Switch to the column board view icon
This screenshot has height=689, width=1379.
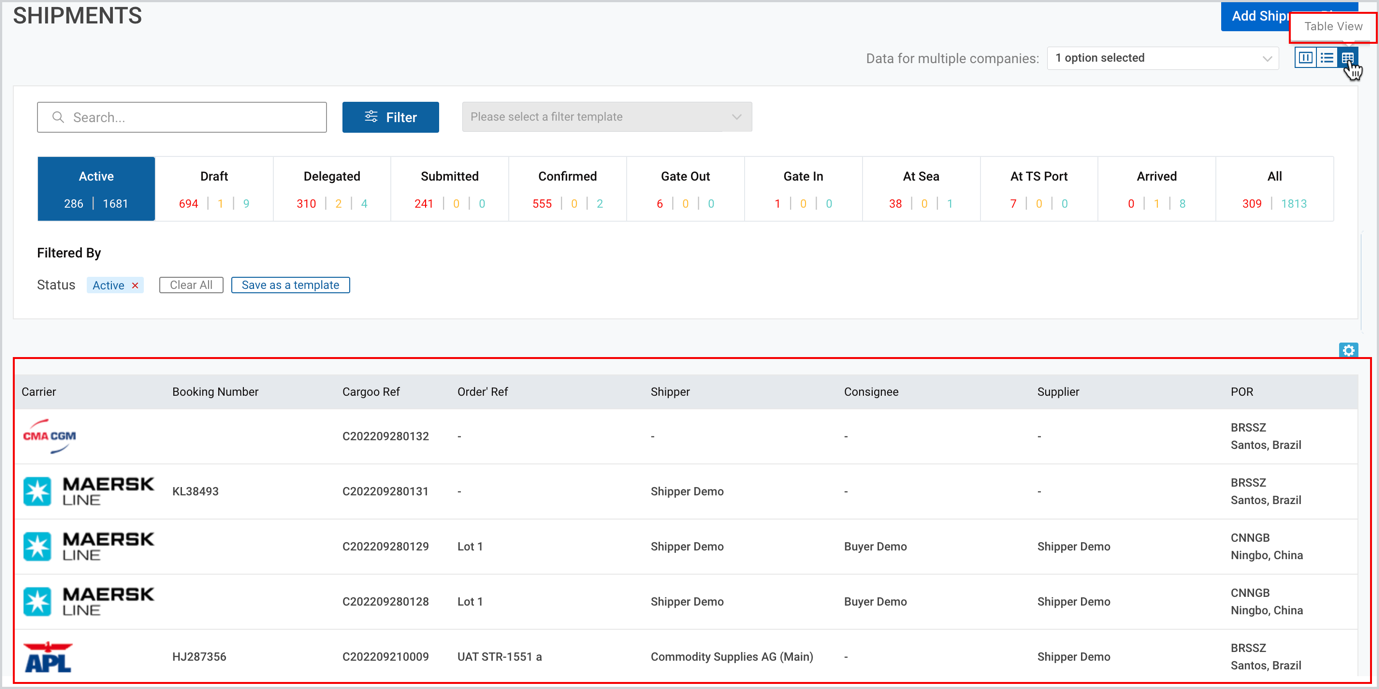pos(1305,58)
